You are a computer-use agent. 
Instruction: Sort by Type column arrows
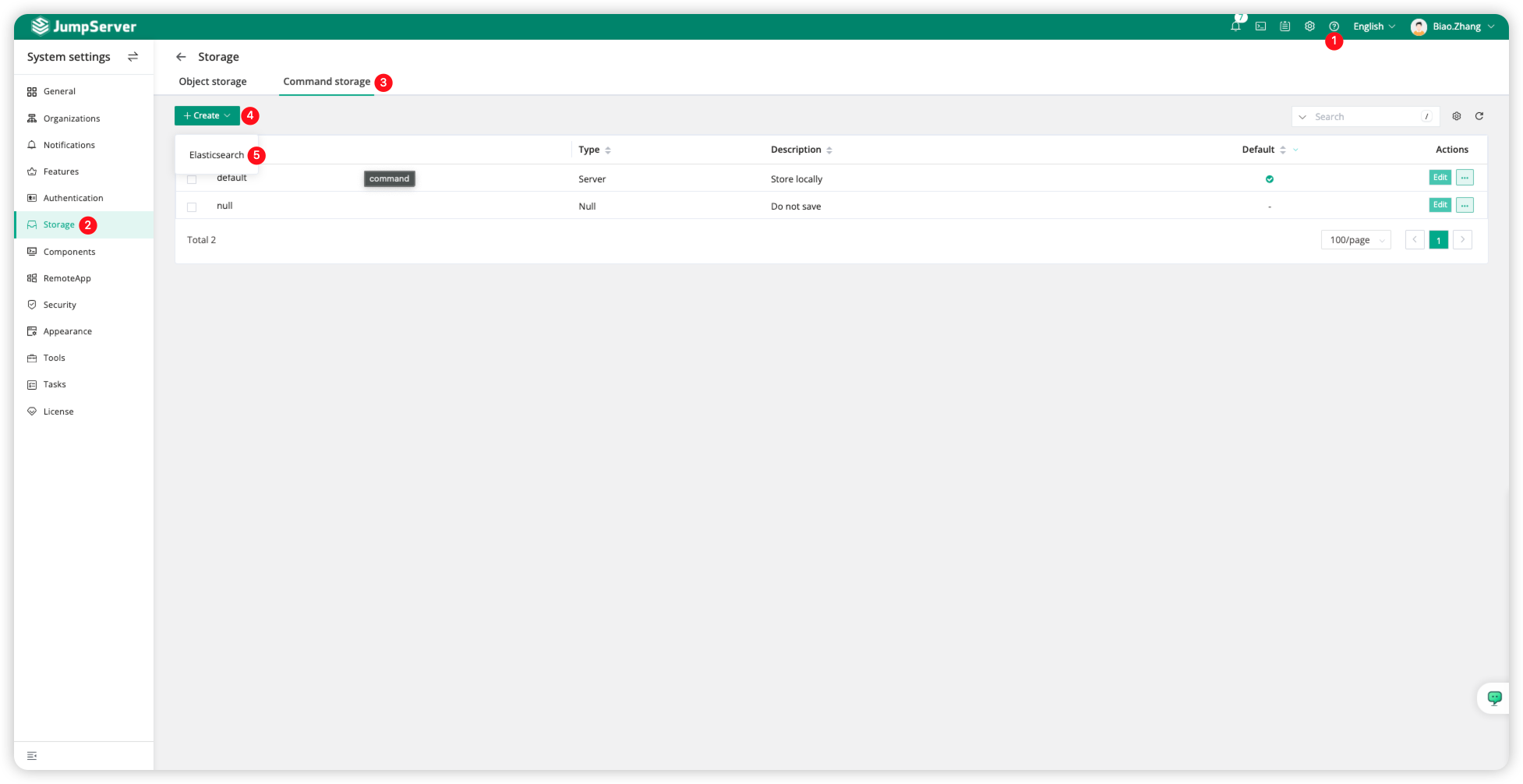[608, 150]
